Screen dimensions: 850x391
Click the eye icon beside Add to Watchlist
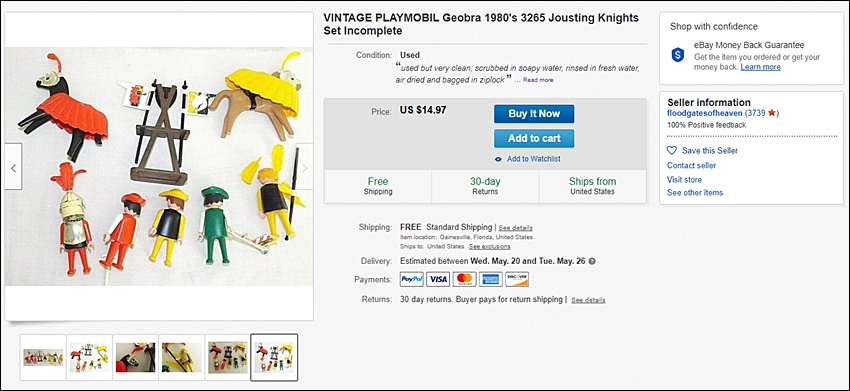(498, 159)
